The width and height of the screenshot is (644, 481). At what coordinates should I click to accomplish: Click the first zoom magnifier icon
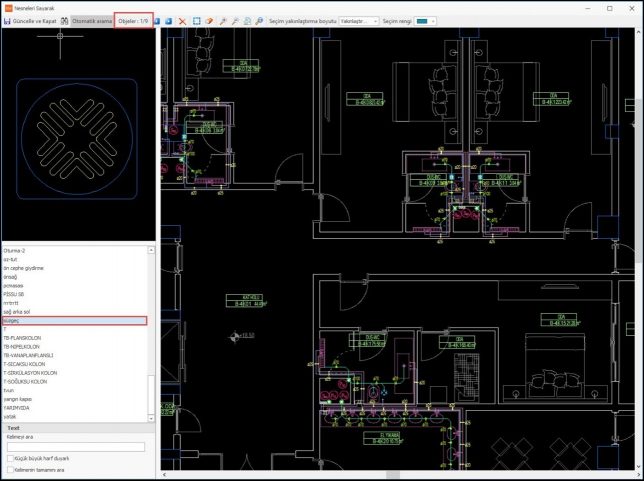[222, 20]
